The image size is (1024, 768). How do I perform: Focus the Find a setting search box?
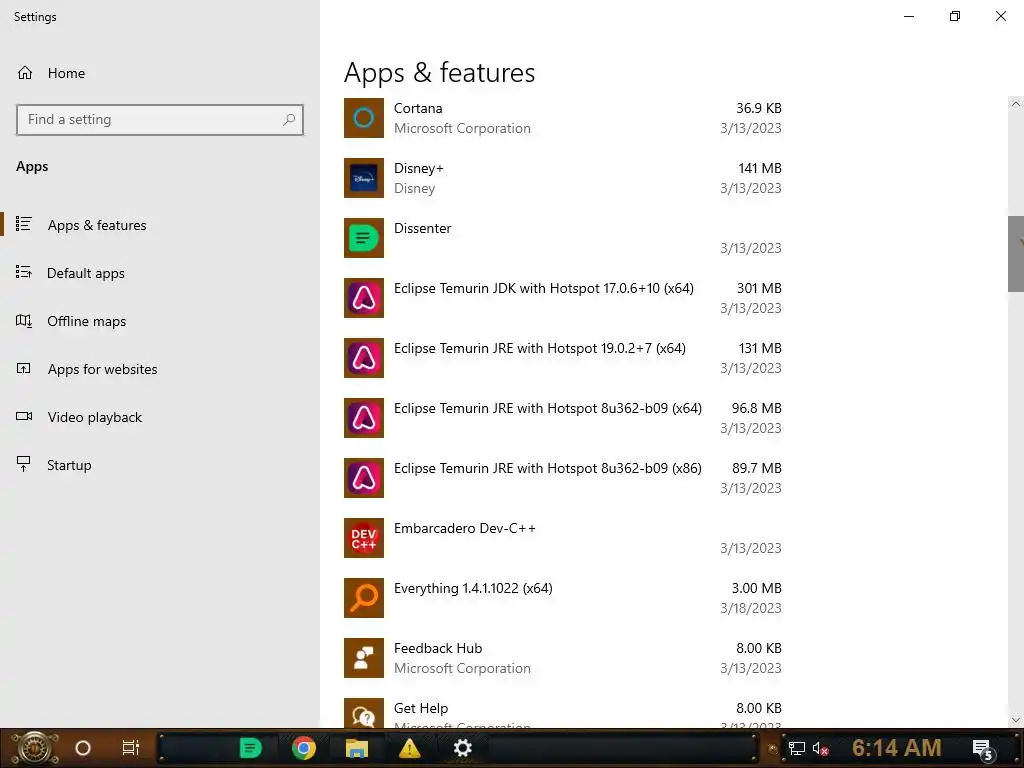pyautogui.click(x=160, y=120)
